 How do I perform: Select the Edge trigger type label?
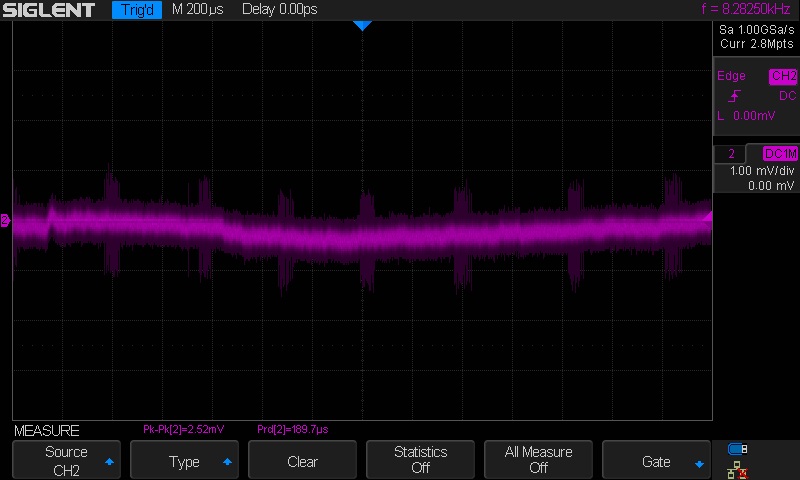point(731,76)
